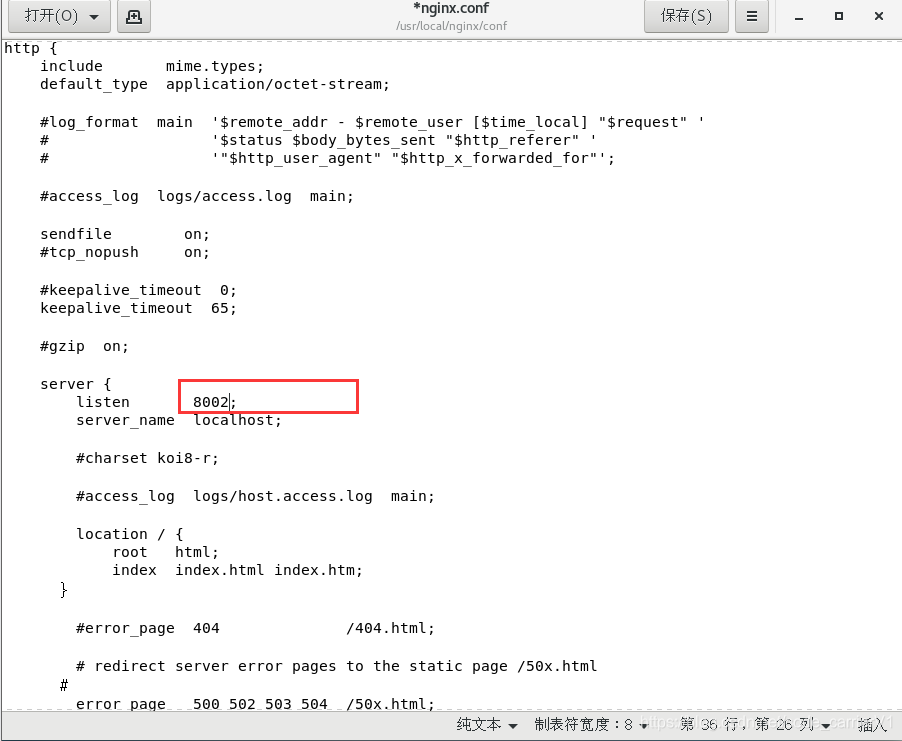
Task: Open the 纯文本 syntax dropdown
Action: click(487, 724)
